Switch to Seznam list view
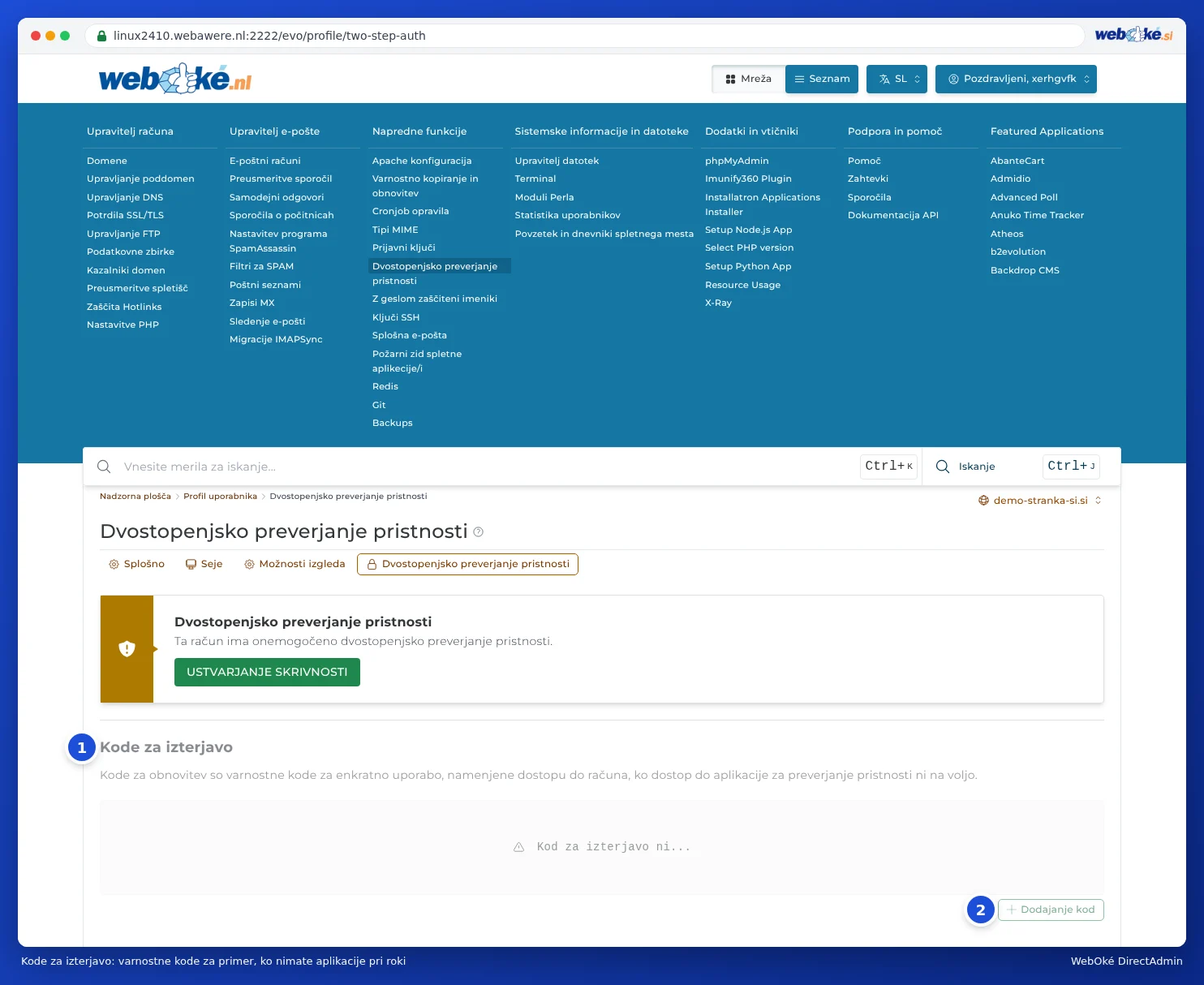 point(822,79)
